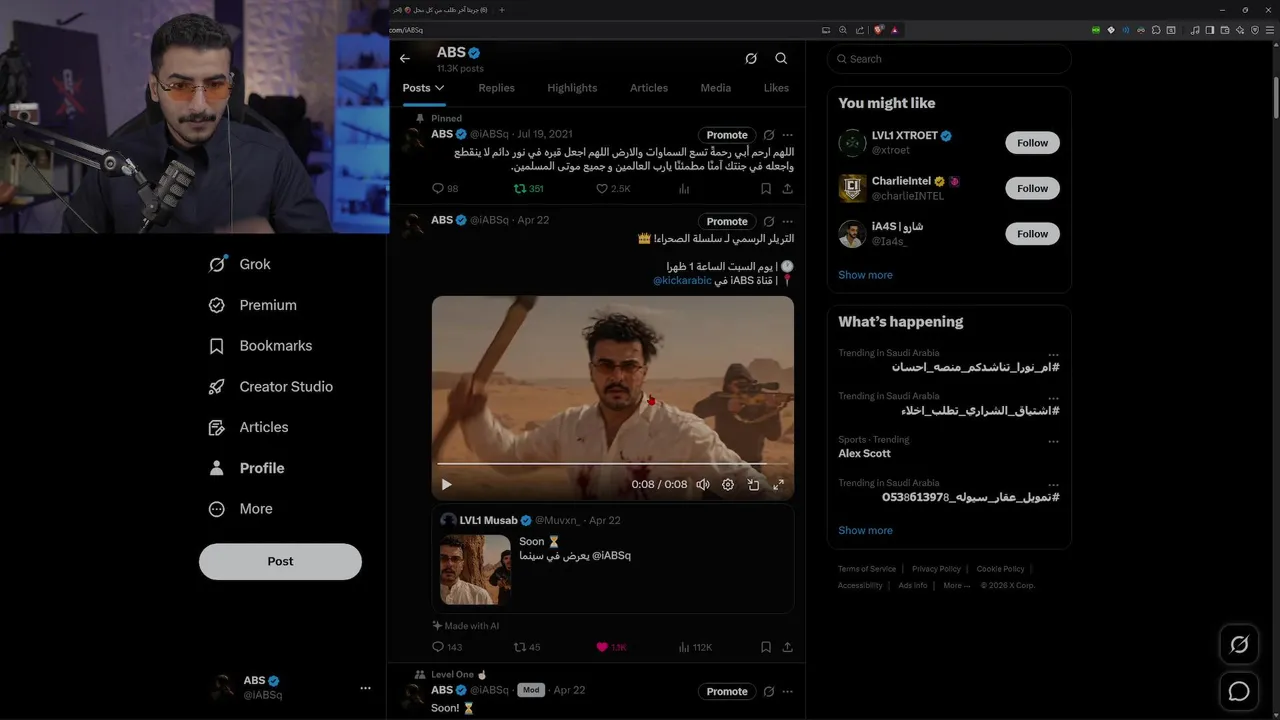Open Creator Studio in the sidebar

point(270,386)
